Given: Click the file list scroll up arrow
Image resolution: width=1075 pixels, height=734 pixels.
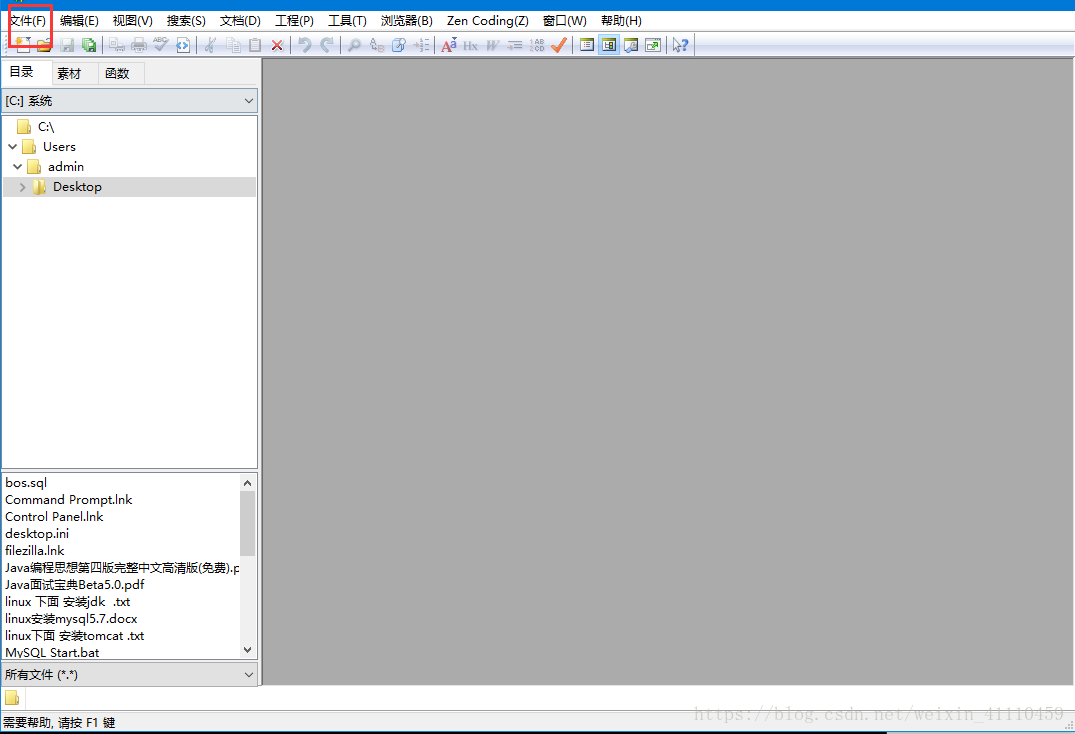Looking at the screenshot, I should coord(247,482).
